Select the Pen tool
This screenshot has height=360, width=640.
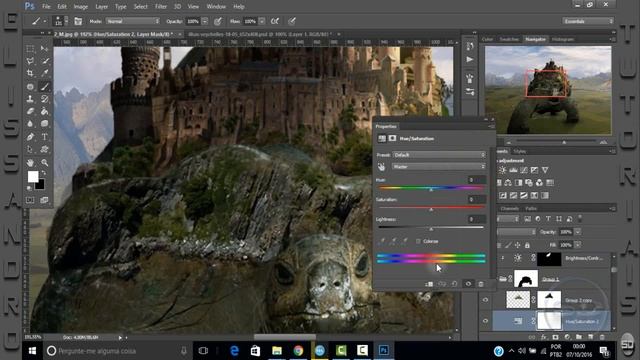point(30,137)
